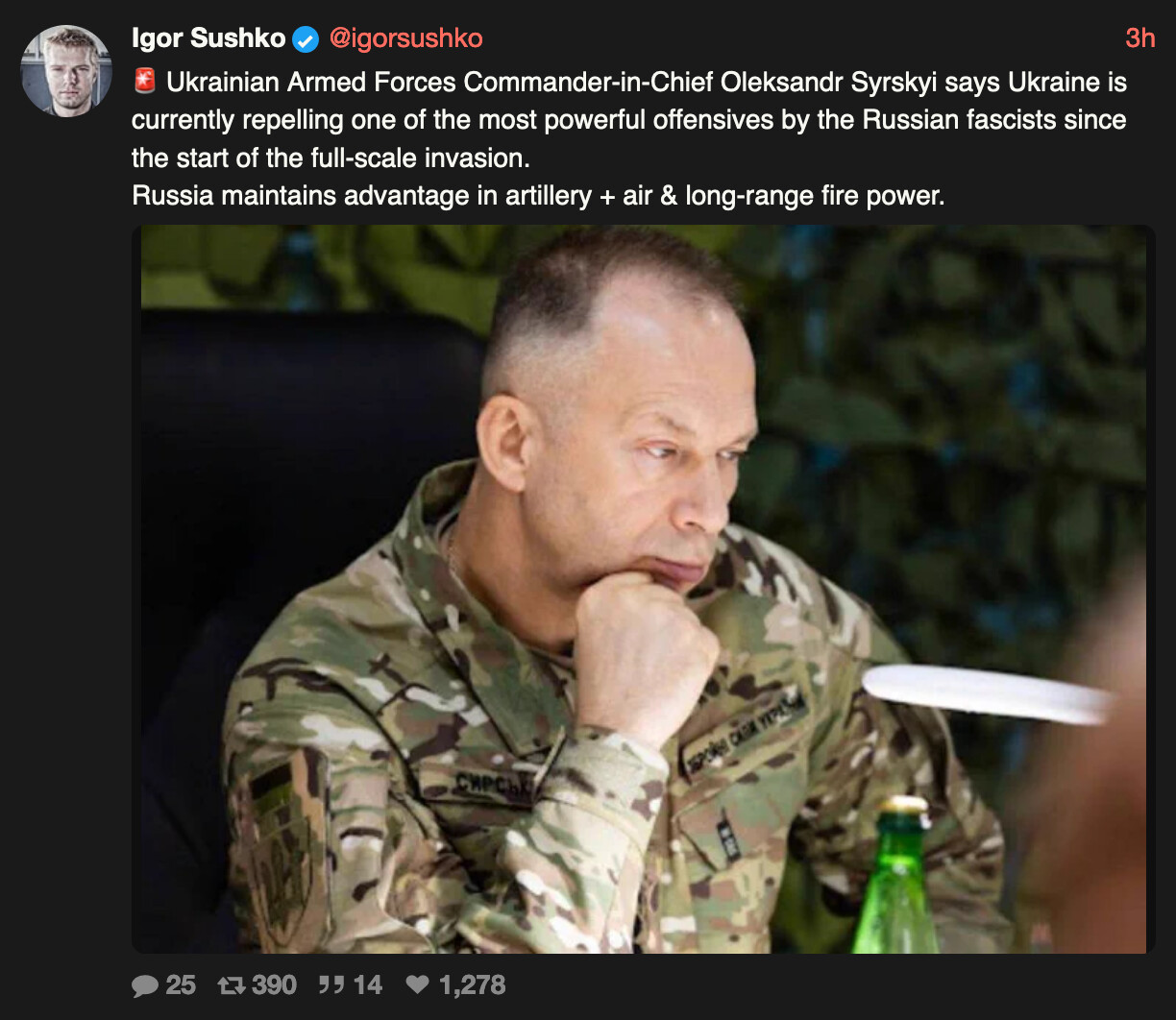View the 390 retweets count
The height and width of the screenshot is (1020, 1176).
click(x=274, y=985)
